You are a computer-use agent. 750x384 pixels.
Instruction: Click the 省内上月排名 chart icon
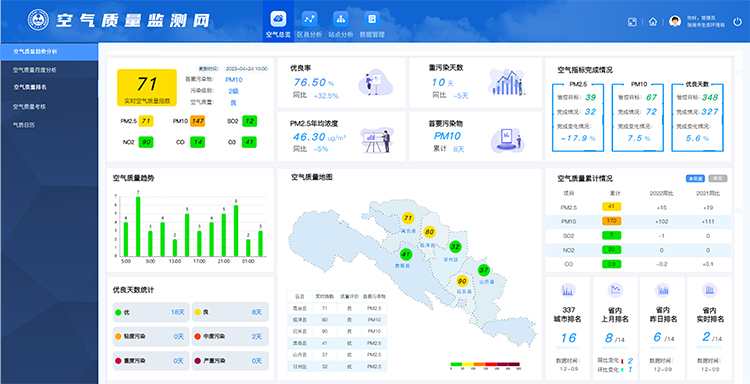pos(615,290)
